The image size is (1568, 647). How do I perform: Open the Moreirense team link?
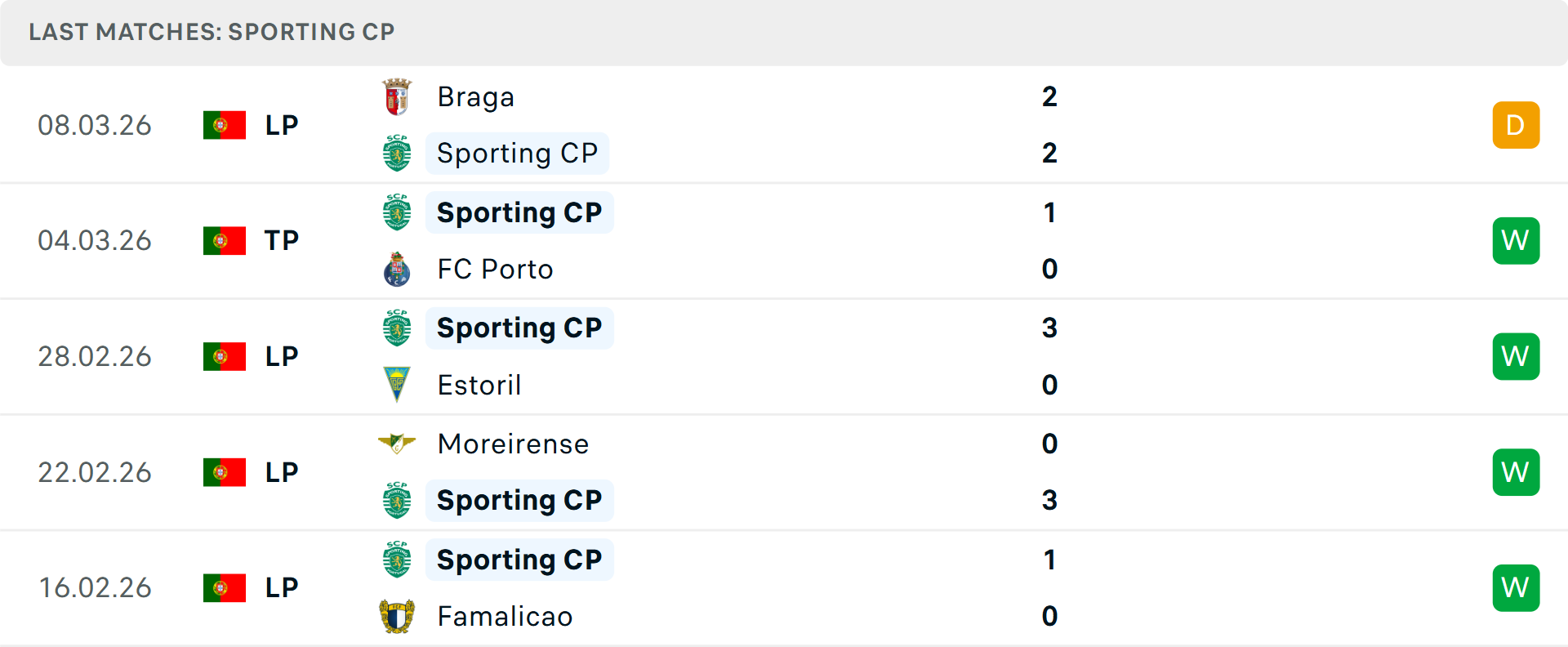click(x=513, y=444)
